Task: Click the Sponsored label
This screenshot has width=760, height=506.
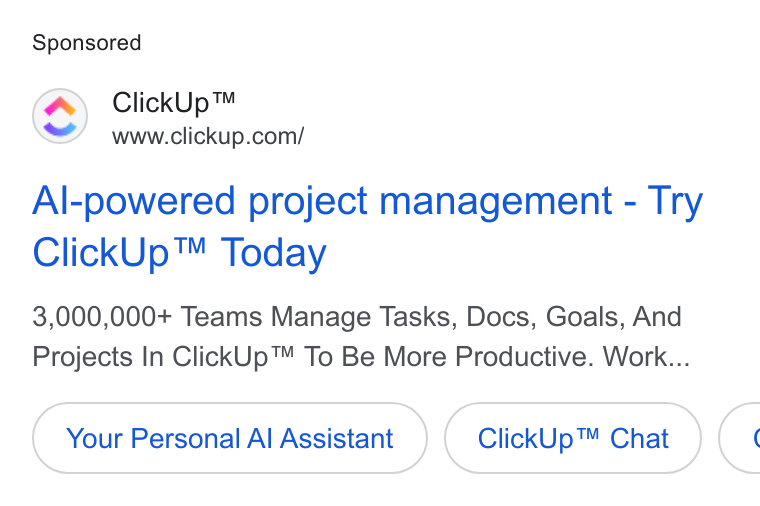Action: (87, 43)
